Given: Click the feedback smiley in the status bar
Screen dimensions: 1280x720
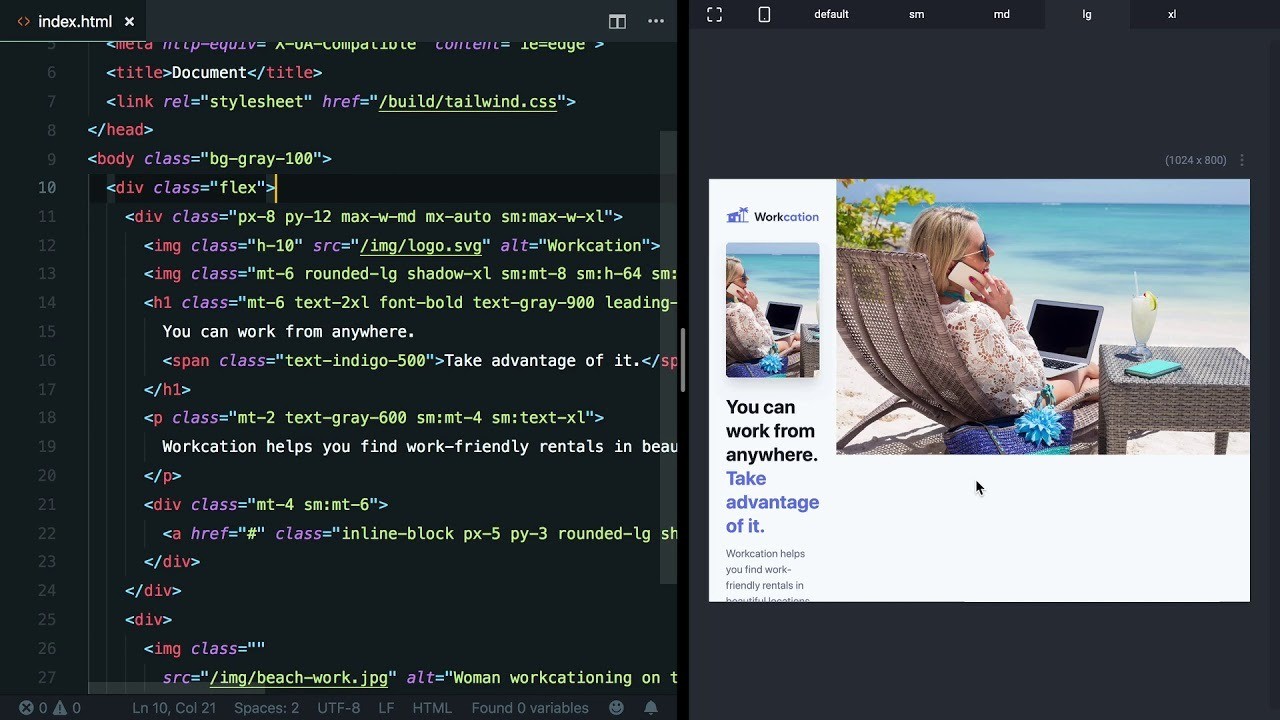Looking at the screenshot, I should [x=618, y=708].
